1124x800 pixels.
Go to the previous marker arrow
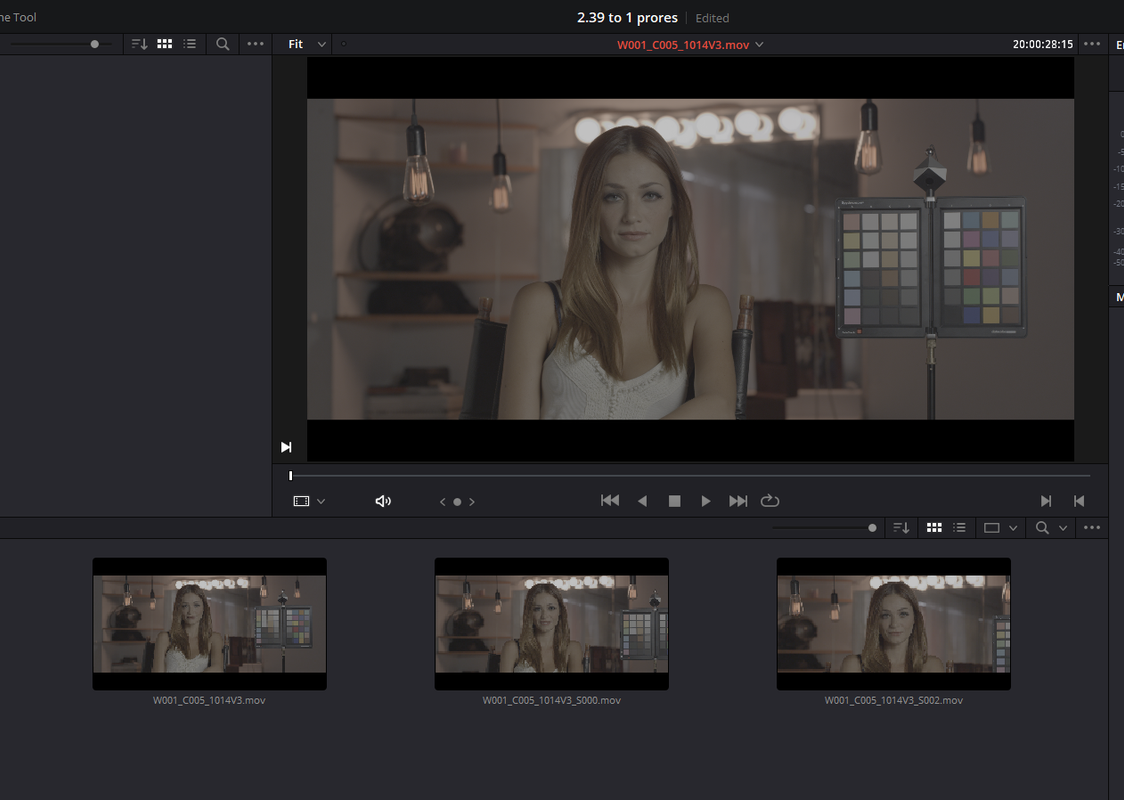(x=442, y=502)
